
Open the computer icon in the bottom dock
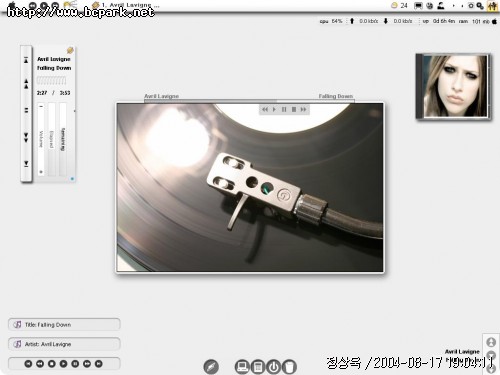242,367
